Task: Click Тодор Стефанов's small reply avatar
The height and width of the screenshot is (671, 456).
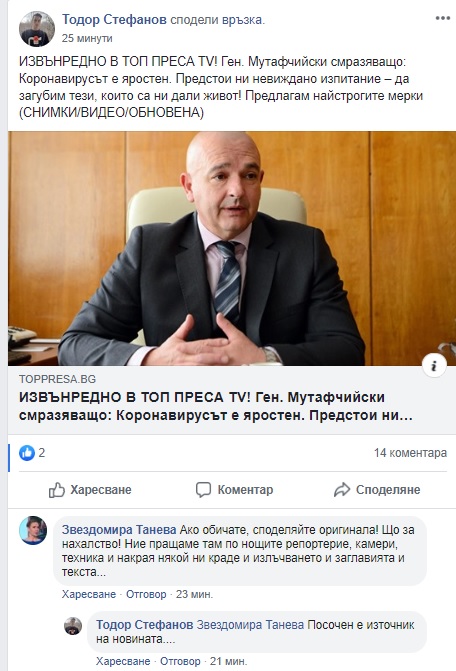Action: 73,626
